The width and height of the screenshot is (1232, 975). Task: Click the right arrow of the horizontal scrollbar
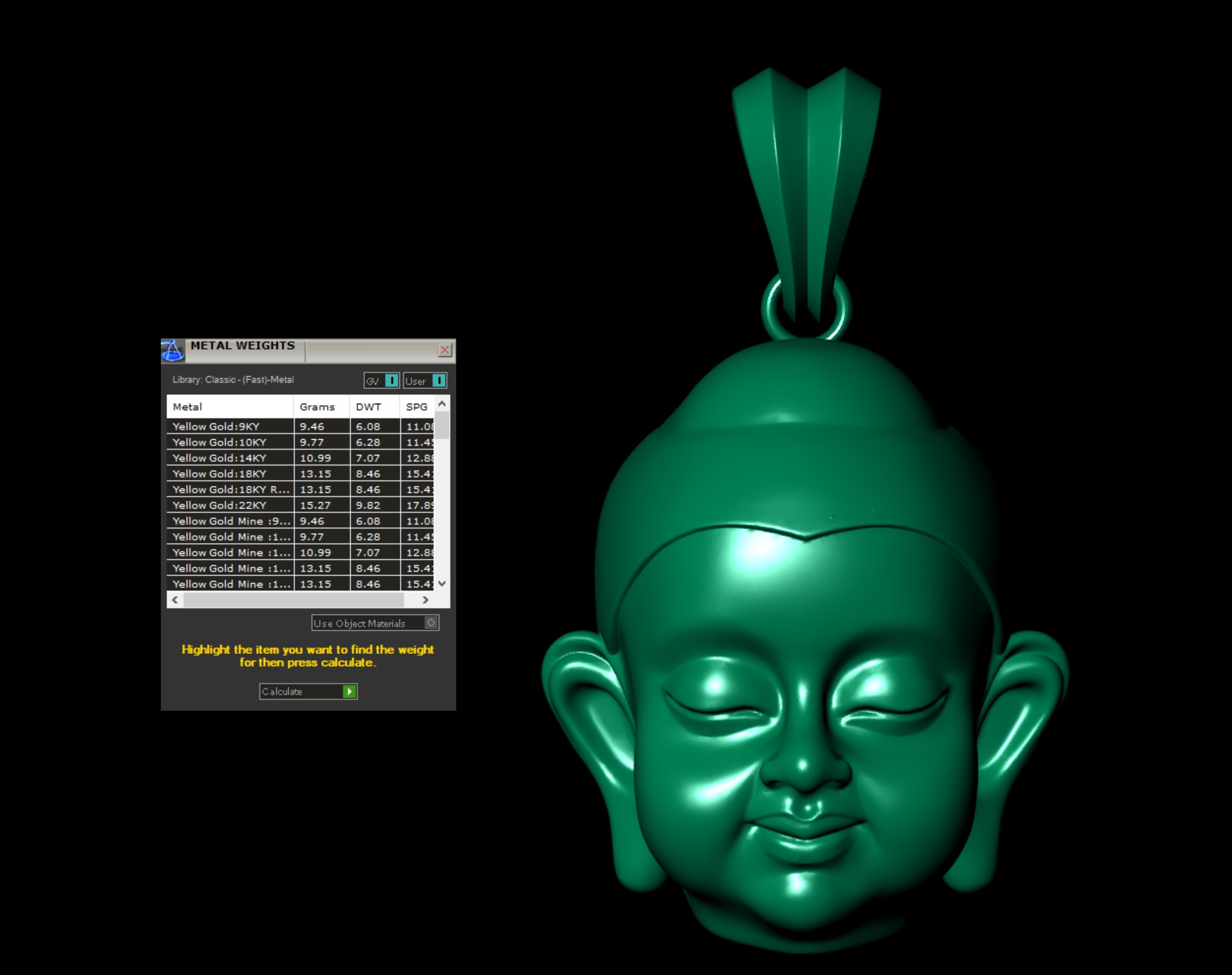(425, 600)
